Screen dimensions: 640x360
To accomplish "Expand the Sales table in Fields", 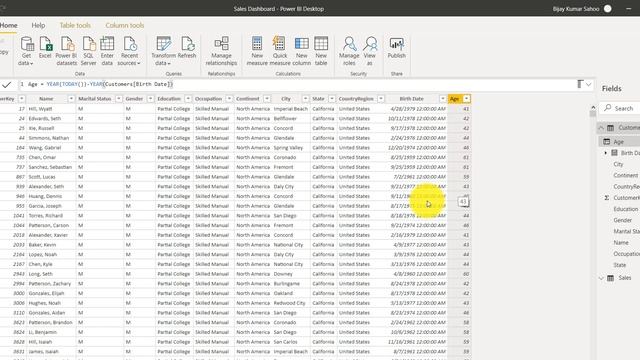I will tap(601, 278).
